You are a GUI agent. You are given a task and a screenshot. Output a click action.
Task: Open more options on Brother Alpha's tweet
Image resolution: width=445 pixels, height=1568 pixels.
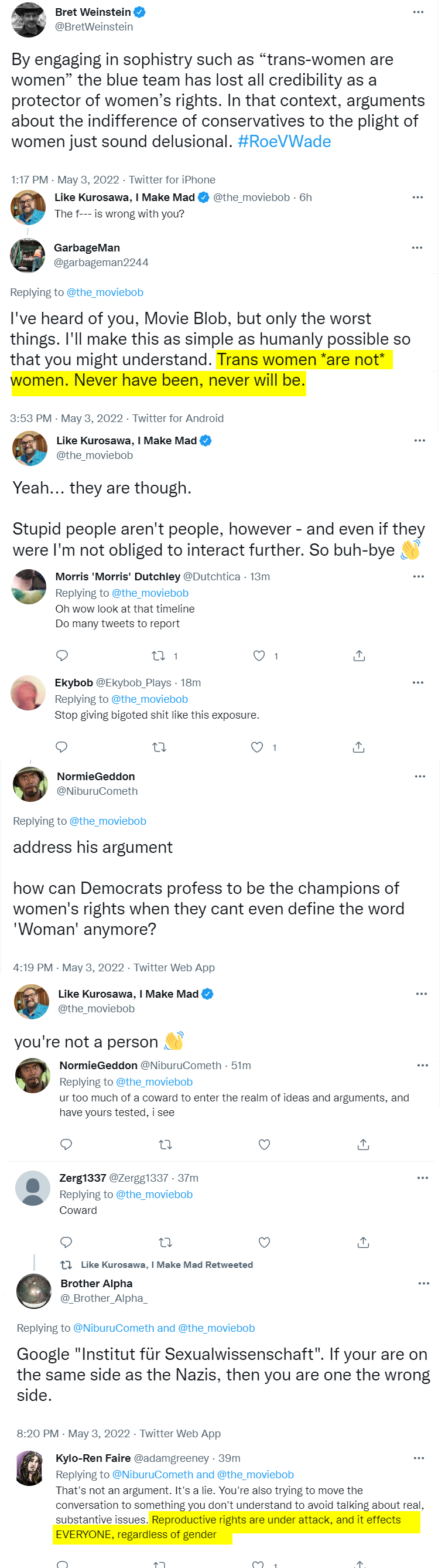pyautogui.click(x=424, y=1283)
